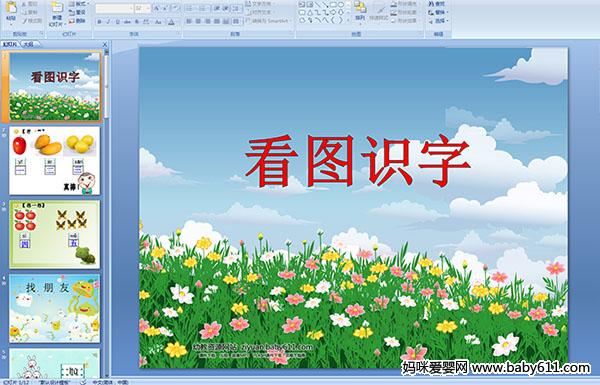600x385 pixels.
Task: Open the Character Spacing (AV) dropdown
Action: [147, 22]
